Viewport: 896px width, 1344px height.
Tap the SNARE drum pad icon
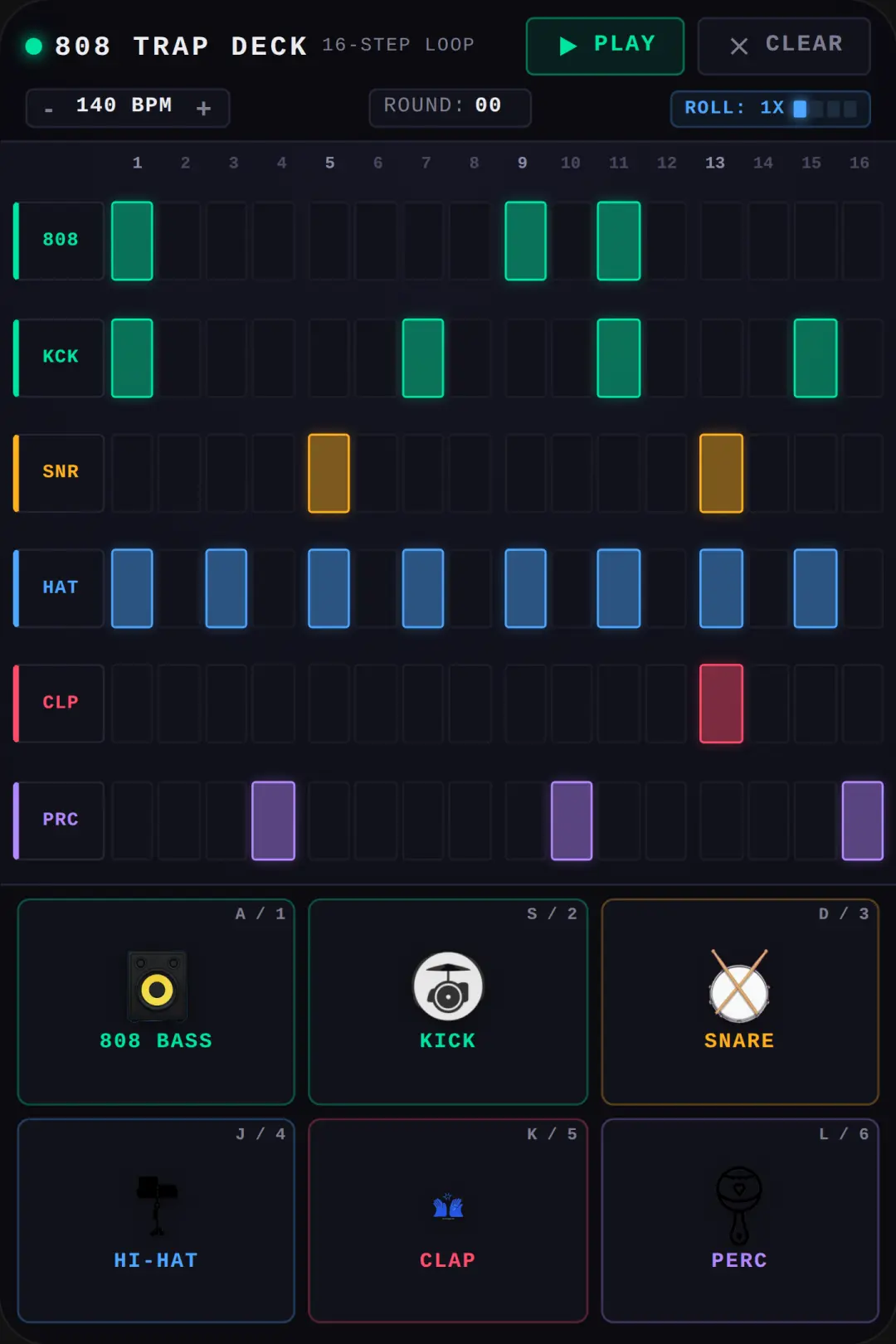[739, 986]
